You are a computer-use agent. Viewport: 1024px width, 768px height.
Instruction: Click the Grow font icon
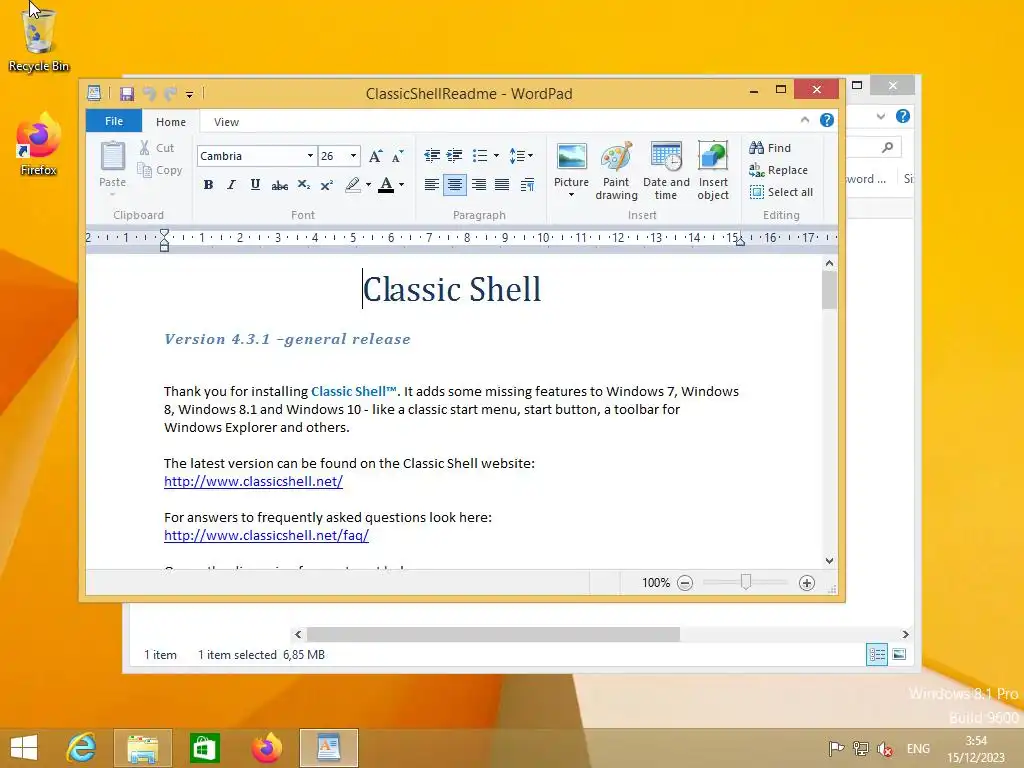tap(375, 156)
